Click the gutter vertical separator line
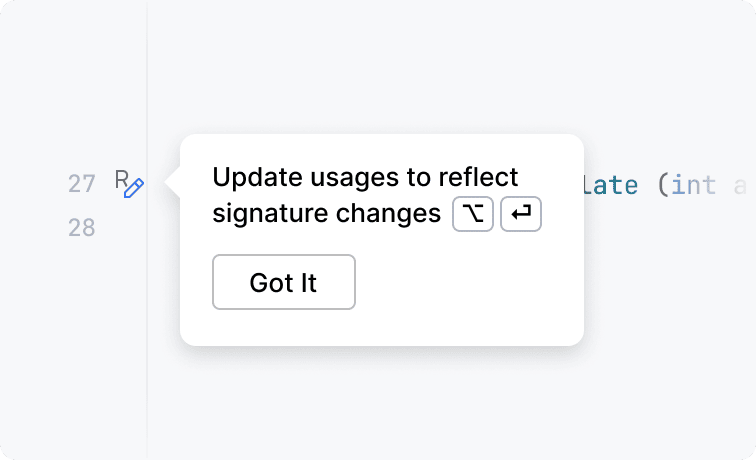The width and height of the screenshot is (756, 460). [148, 380]
